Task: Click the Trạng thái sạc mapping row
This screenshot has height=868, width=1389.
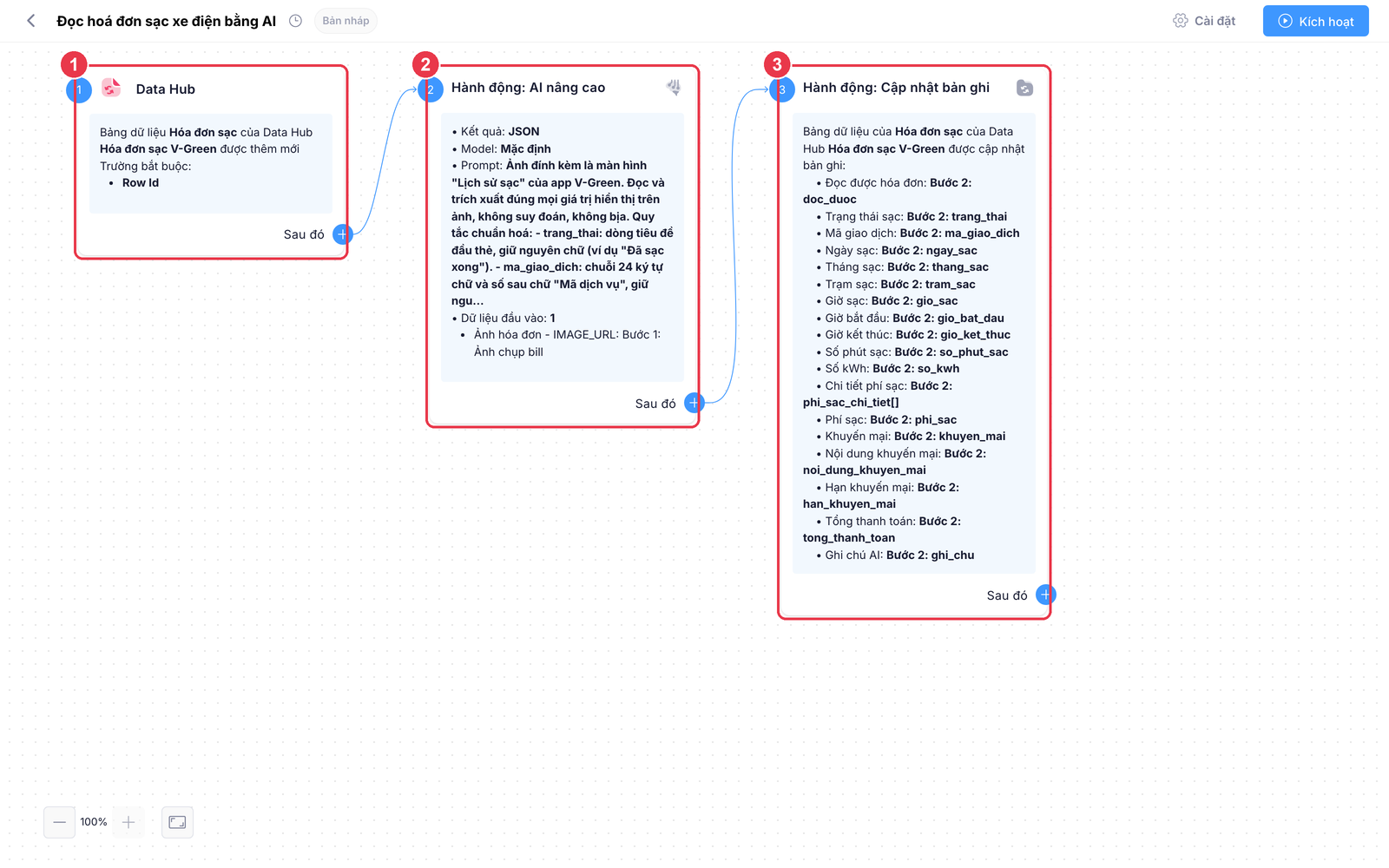Action: pos(912,216)
